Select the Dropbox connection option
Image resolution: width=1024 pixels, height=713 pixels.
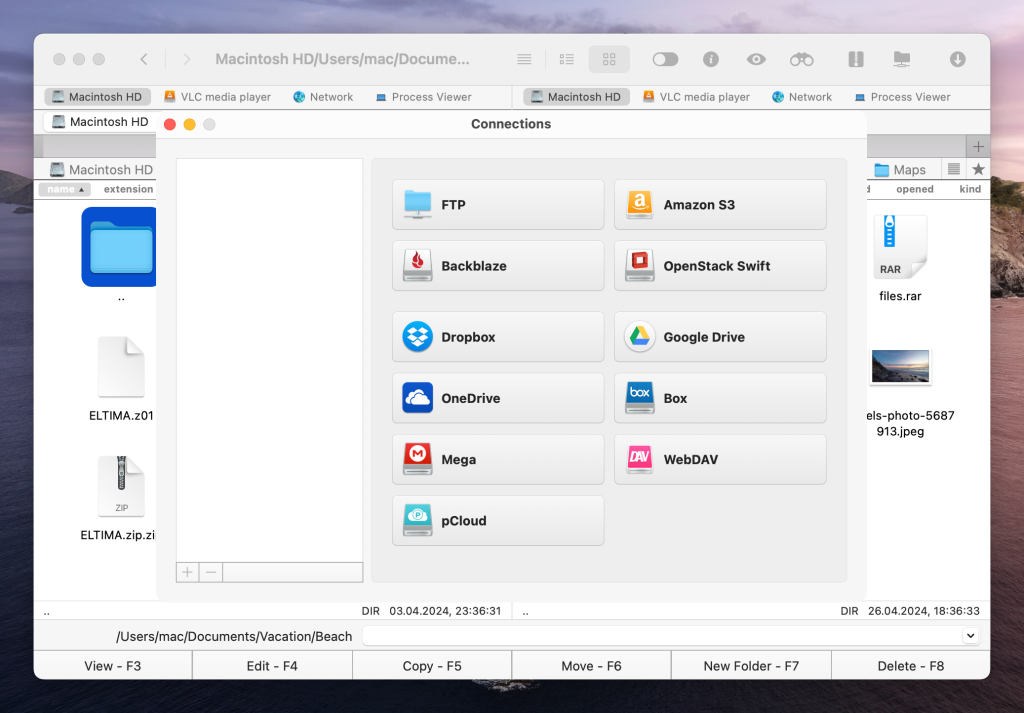tap(498, 337)
